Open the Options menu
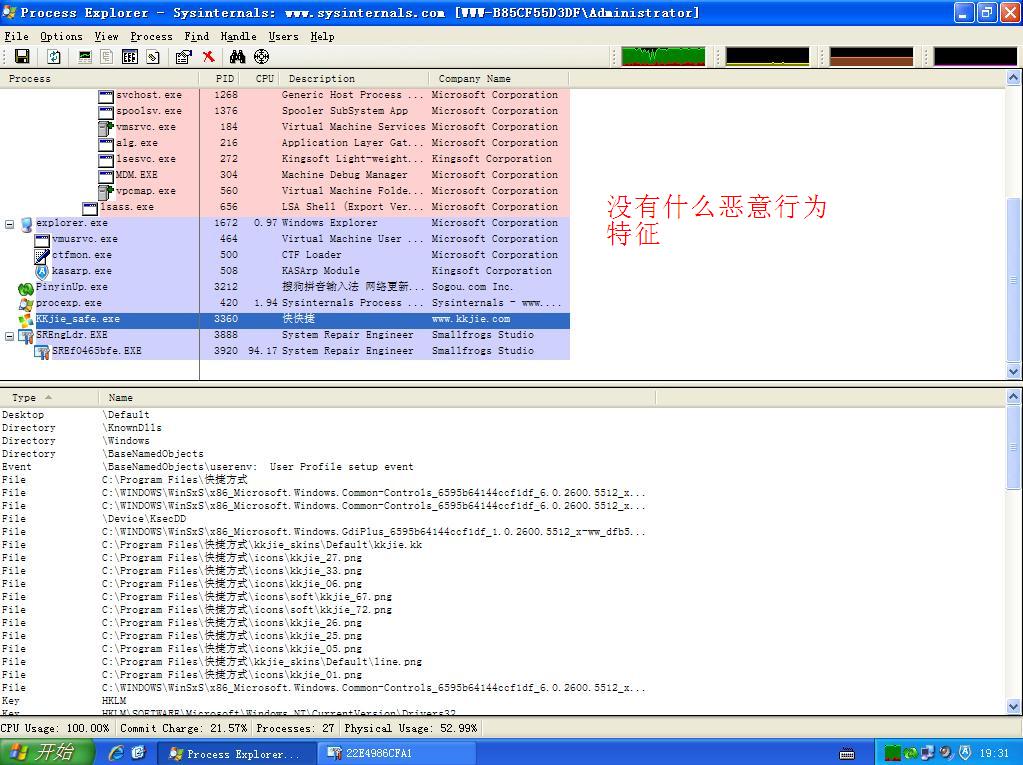 point(61,37)
